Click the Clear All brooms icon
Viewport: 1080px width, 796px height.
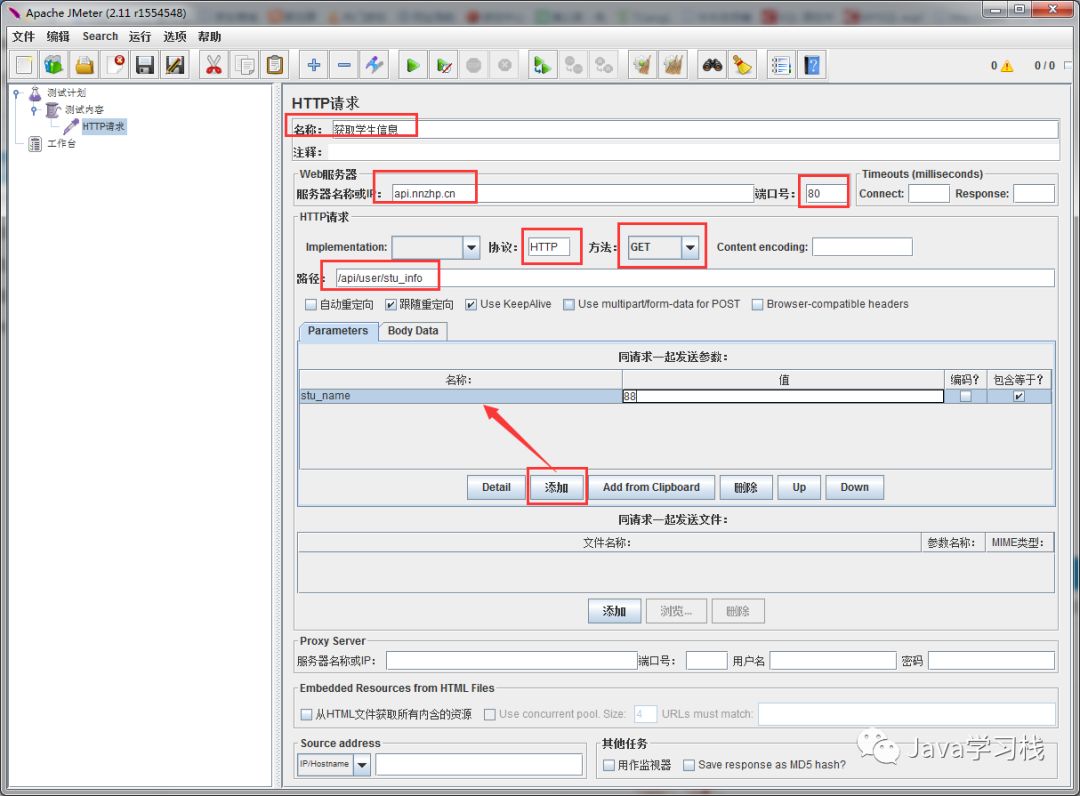673,65
